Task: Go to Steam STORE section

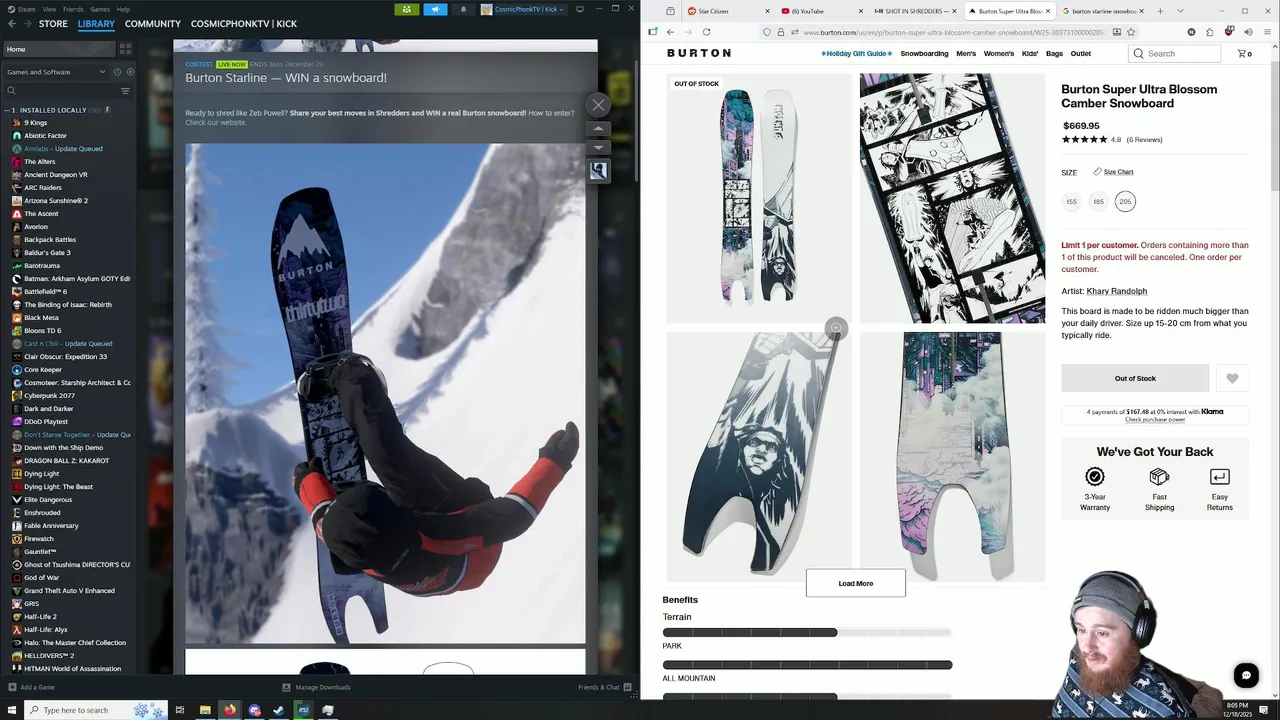Action: pos(53,23)
